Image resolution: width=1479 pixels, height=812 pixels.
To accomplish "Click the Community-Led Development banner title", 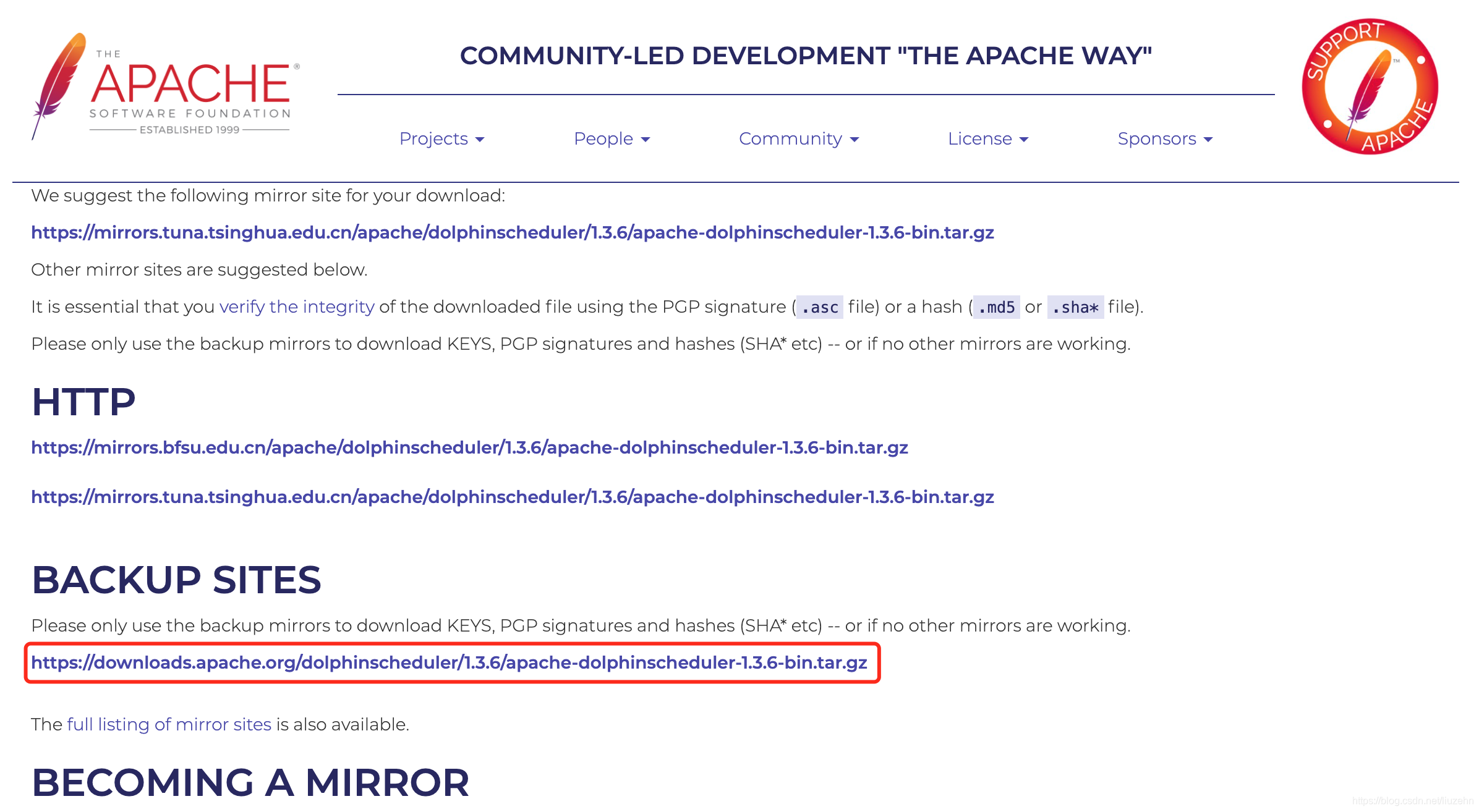I will [x=806, y=56].
